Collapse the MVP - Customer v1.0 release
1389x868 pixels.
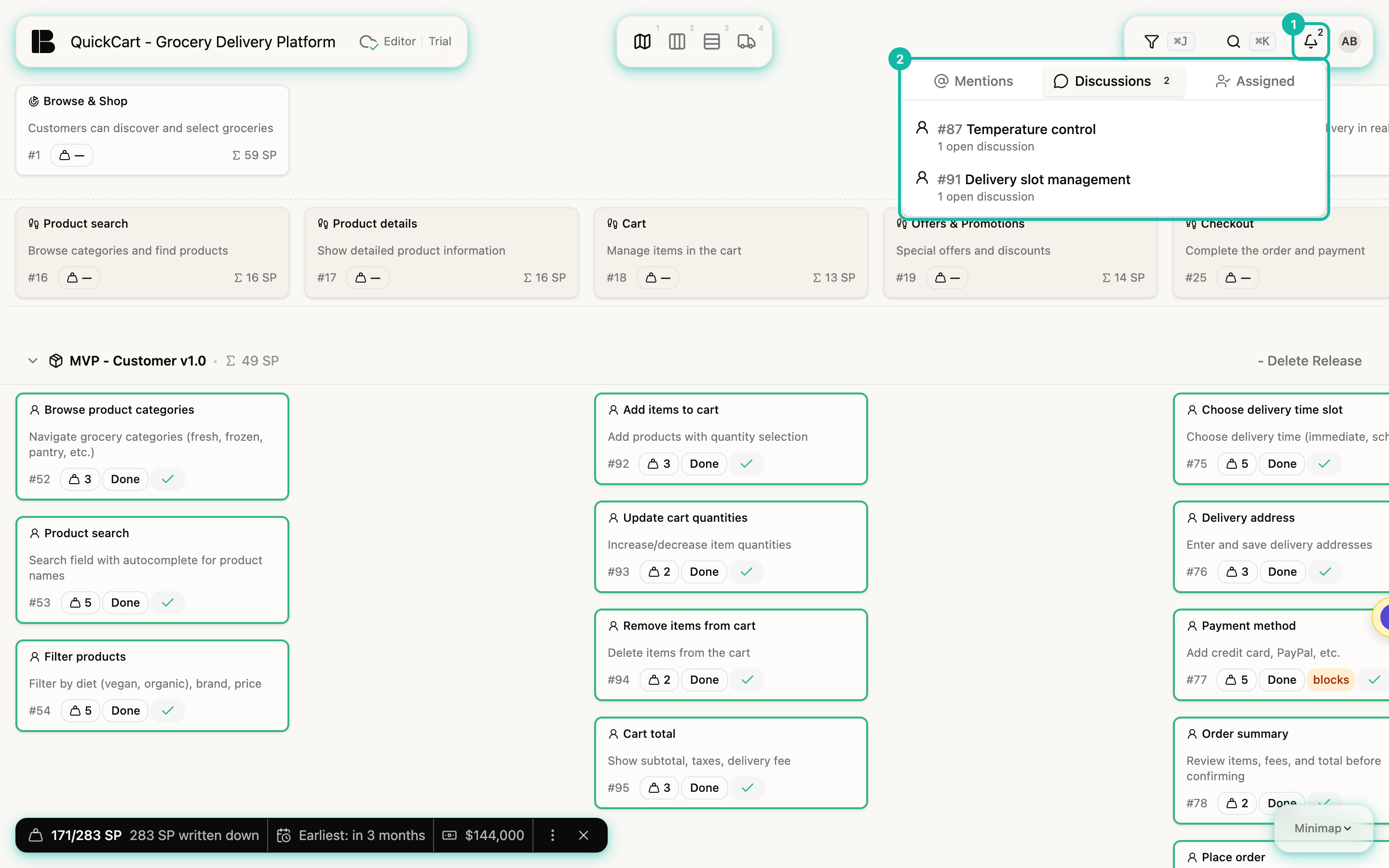click(x=33, y=361)
